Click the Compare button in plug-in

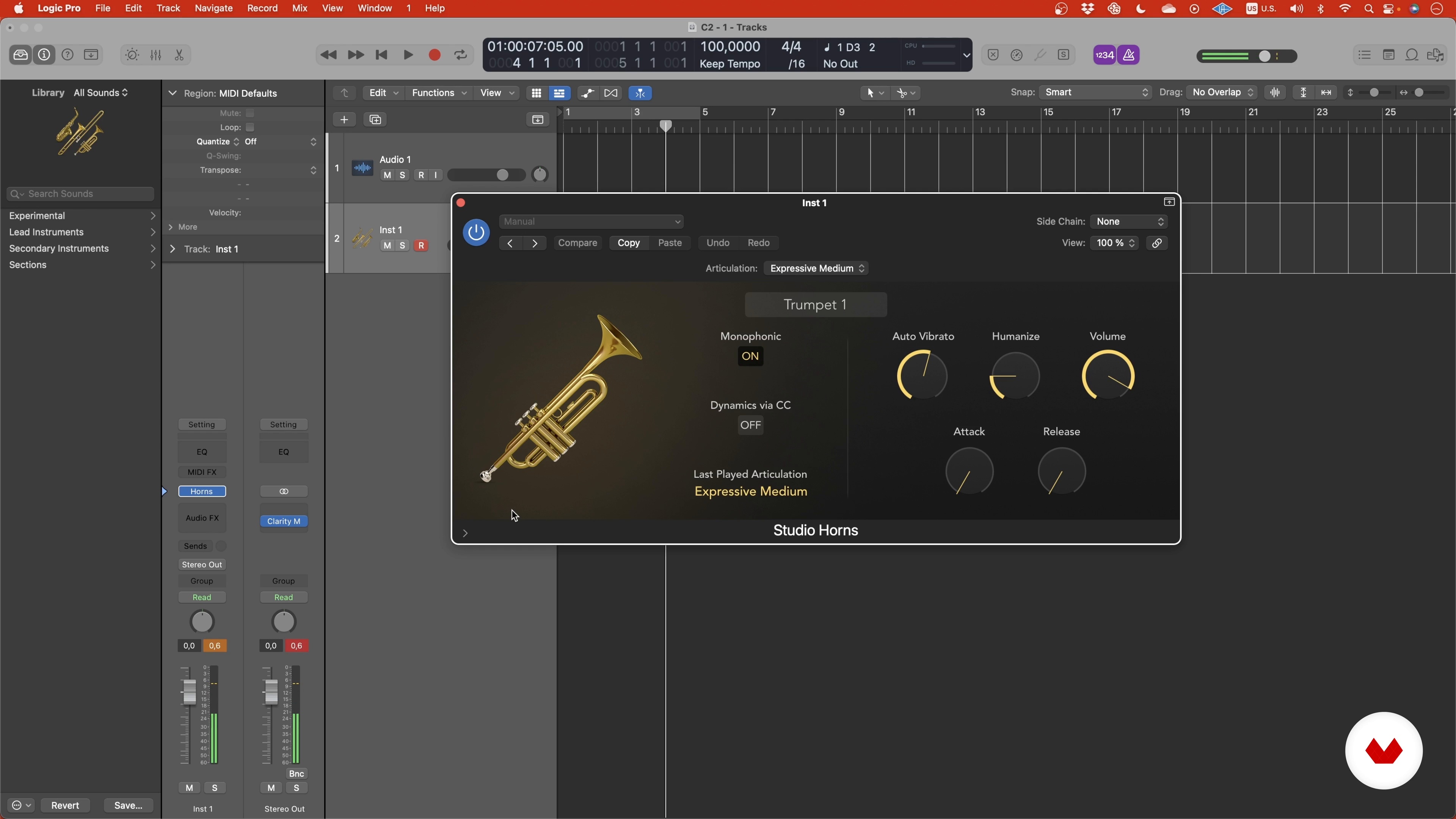click(577, 243)
